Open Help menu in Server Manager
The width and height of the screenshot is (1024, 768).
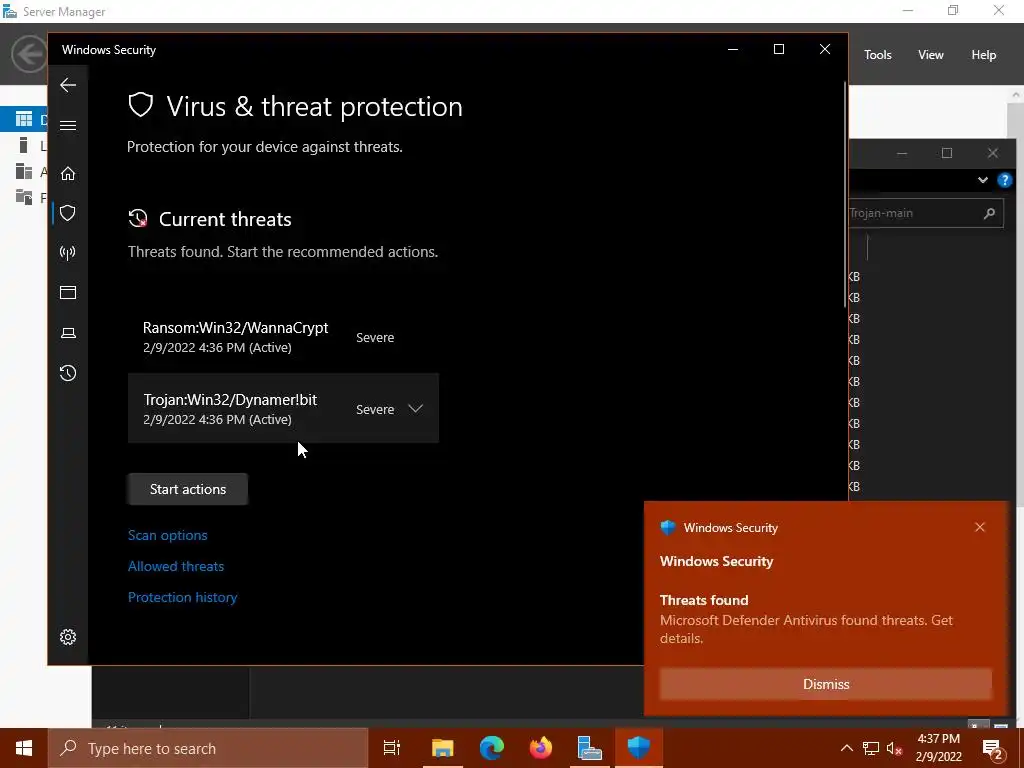tap(984, 55)
